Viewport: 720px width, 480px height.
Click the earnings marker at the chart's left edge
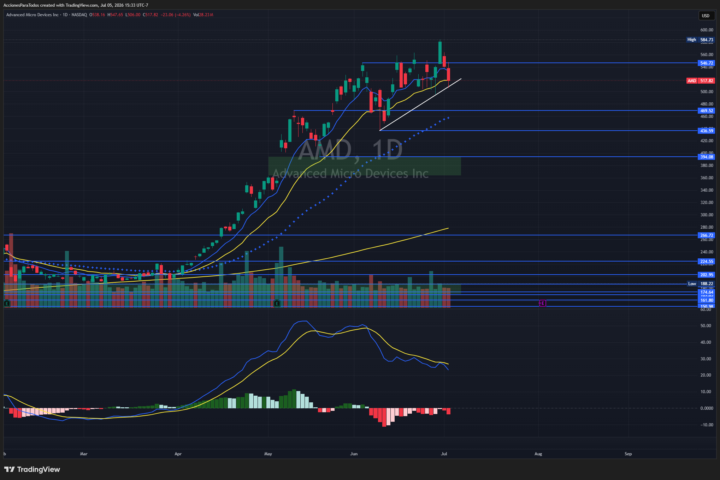(x=6, y=304)
